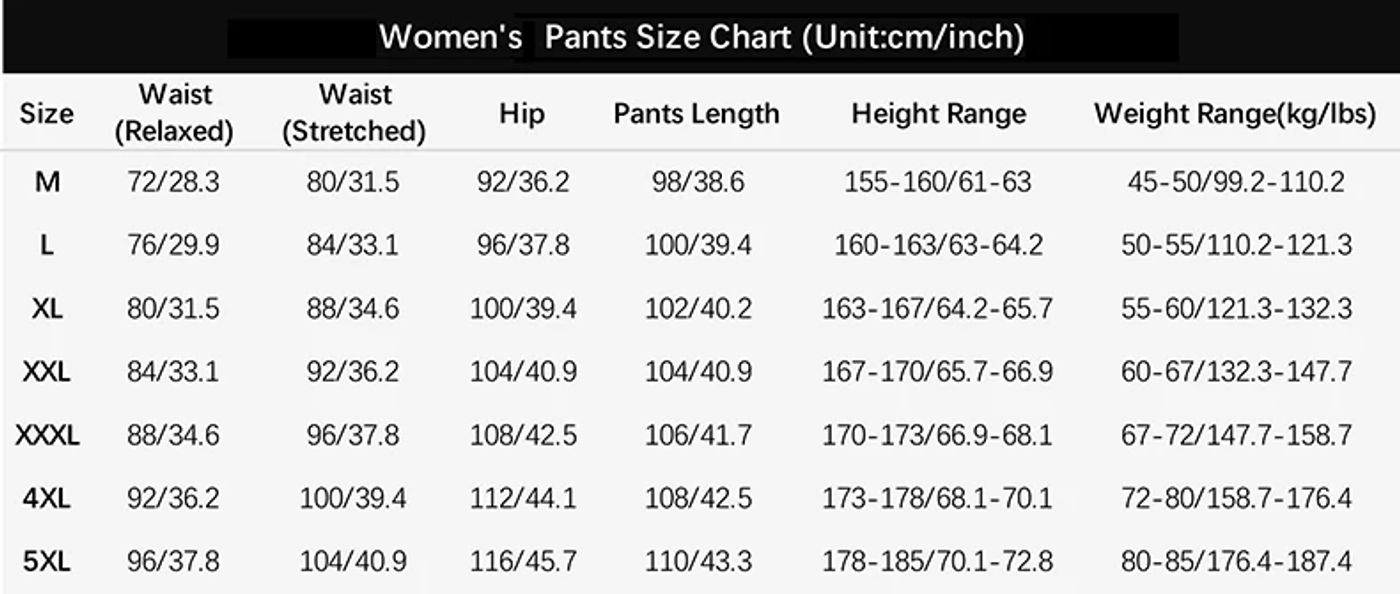Click the Size column header
1400x594 pixels.
coord(46,113)
